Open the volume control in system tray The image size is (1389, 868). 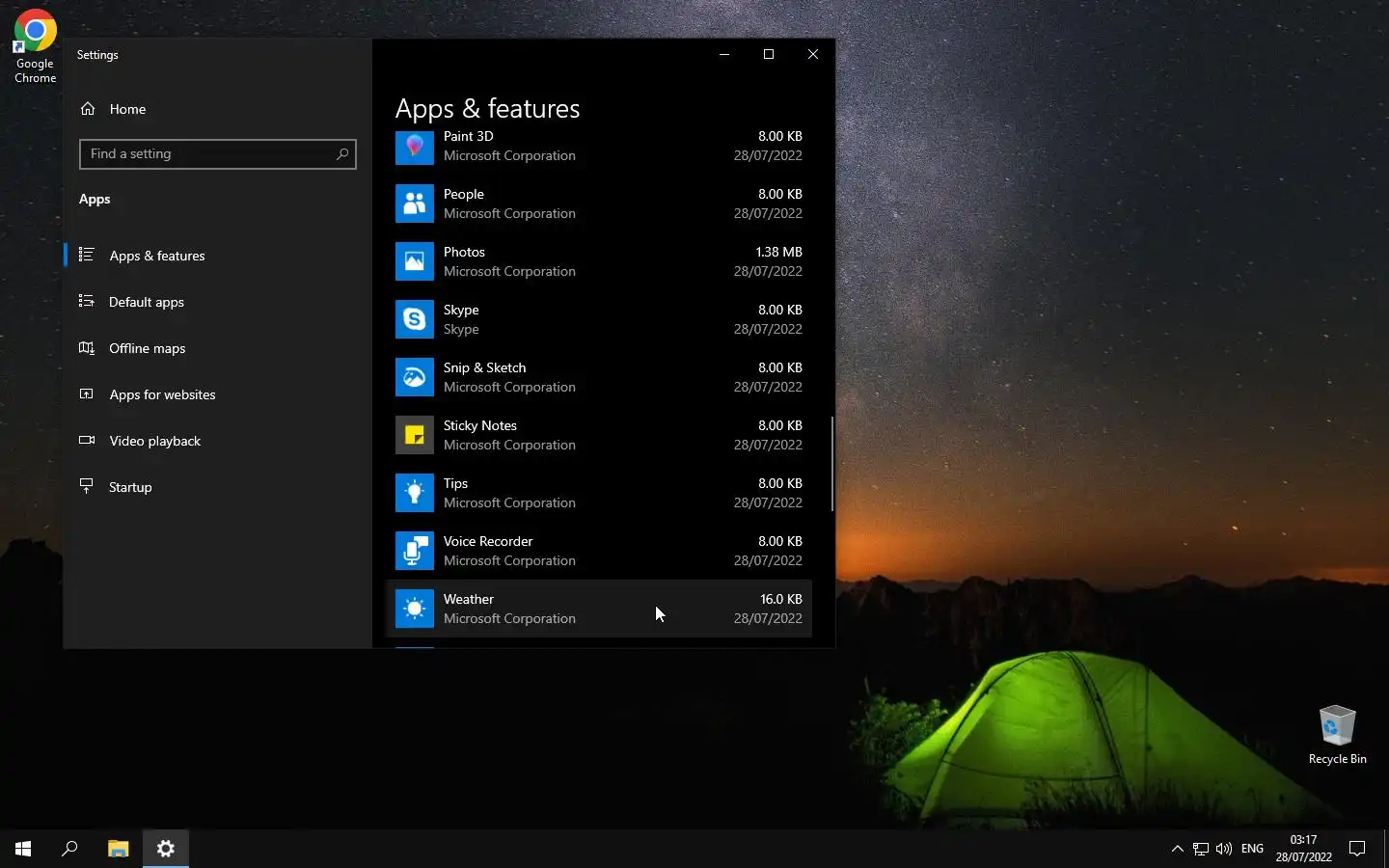click(x=1224, y=849)
